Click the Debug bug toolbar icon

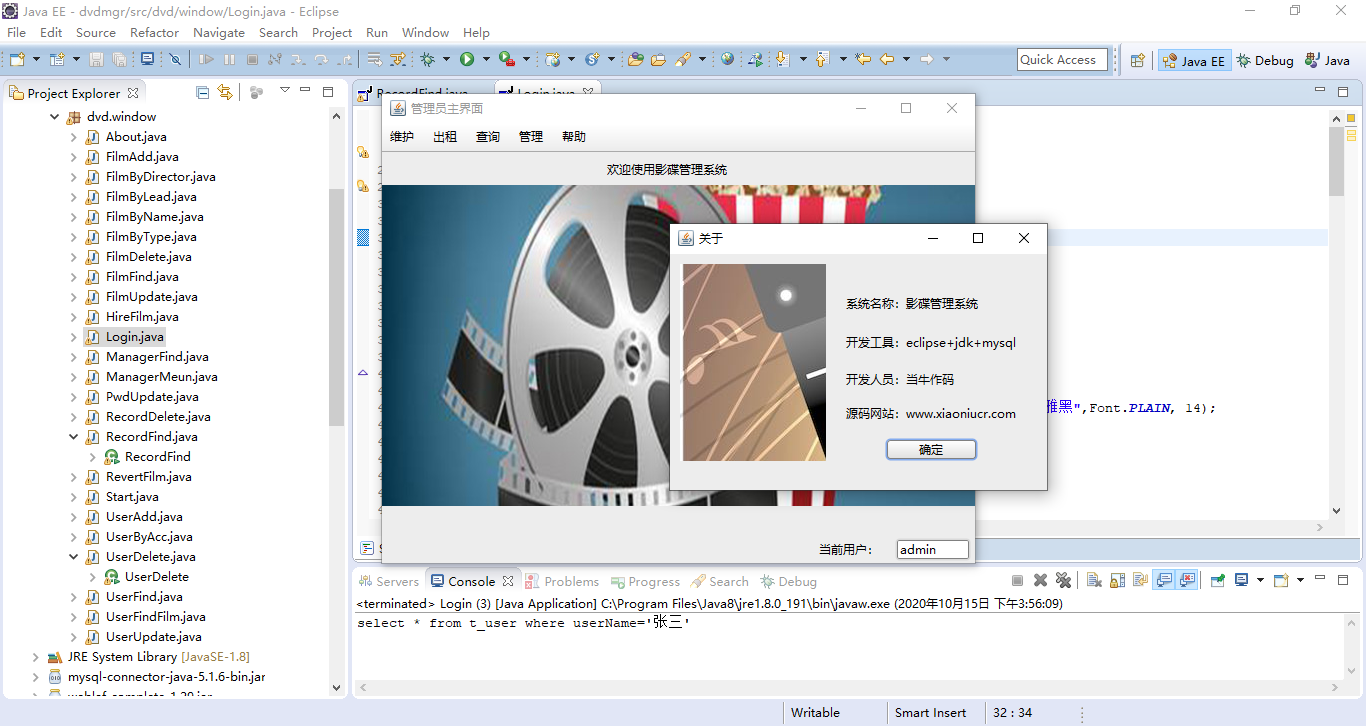(x=427, y=60)
